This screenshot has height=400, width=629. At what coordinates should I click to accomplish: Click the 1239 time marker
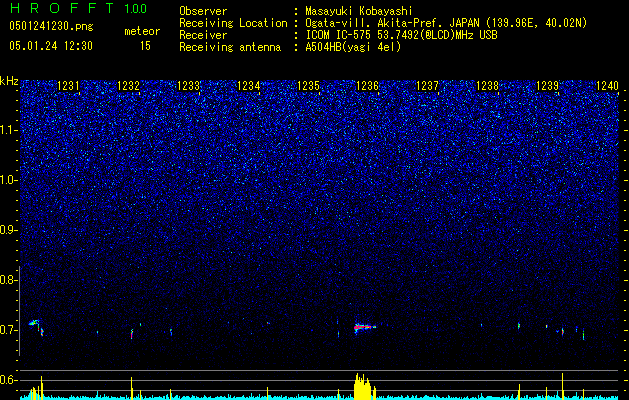click(548, 86)
